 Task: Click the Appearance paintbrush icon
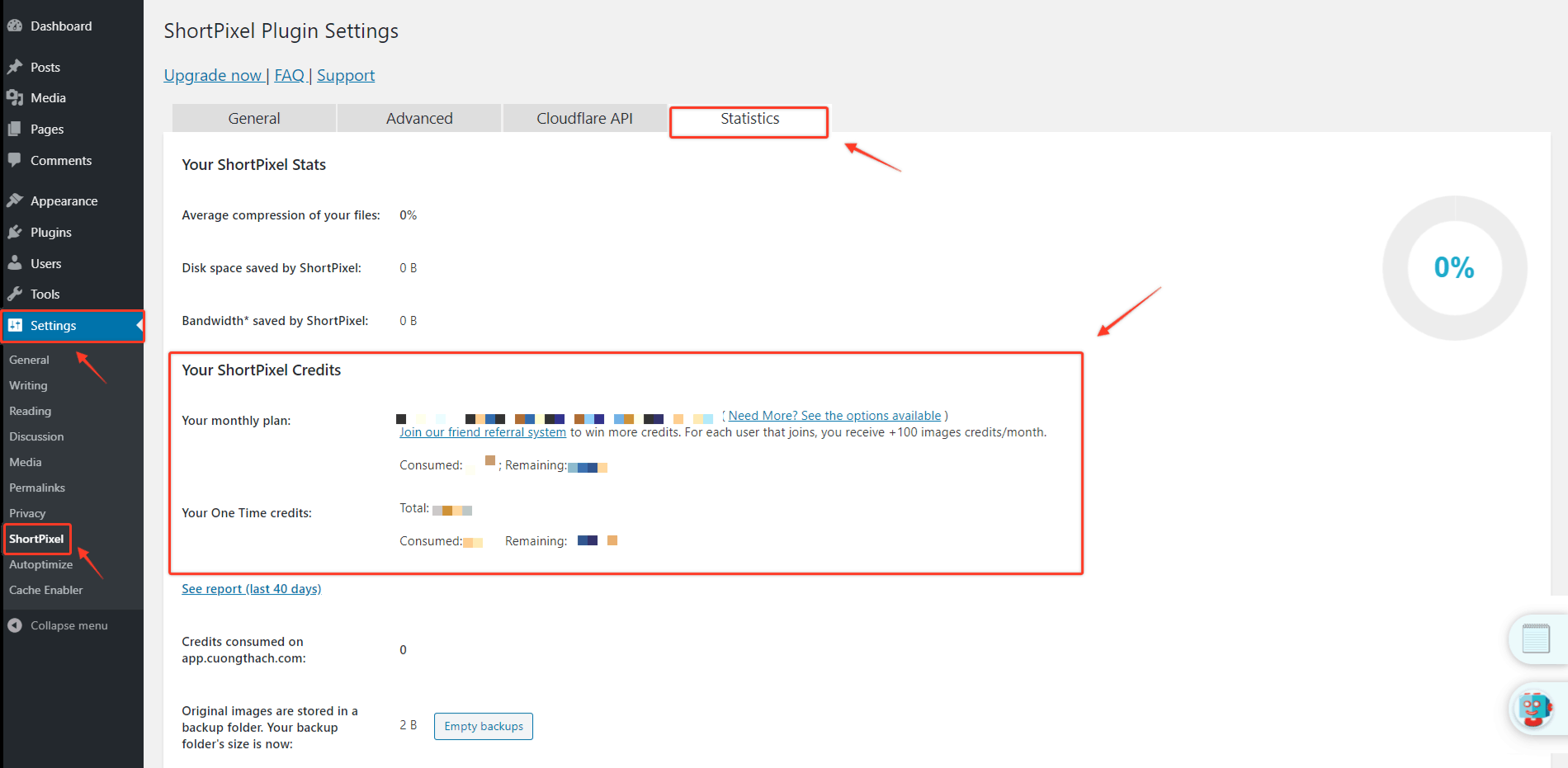15,200
